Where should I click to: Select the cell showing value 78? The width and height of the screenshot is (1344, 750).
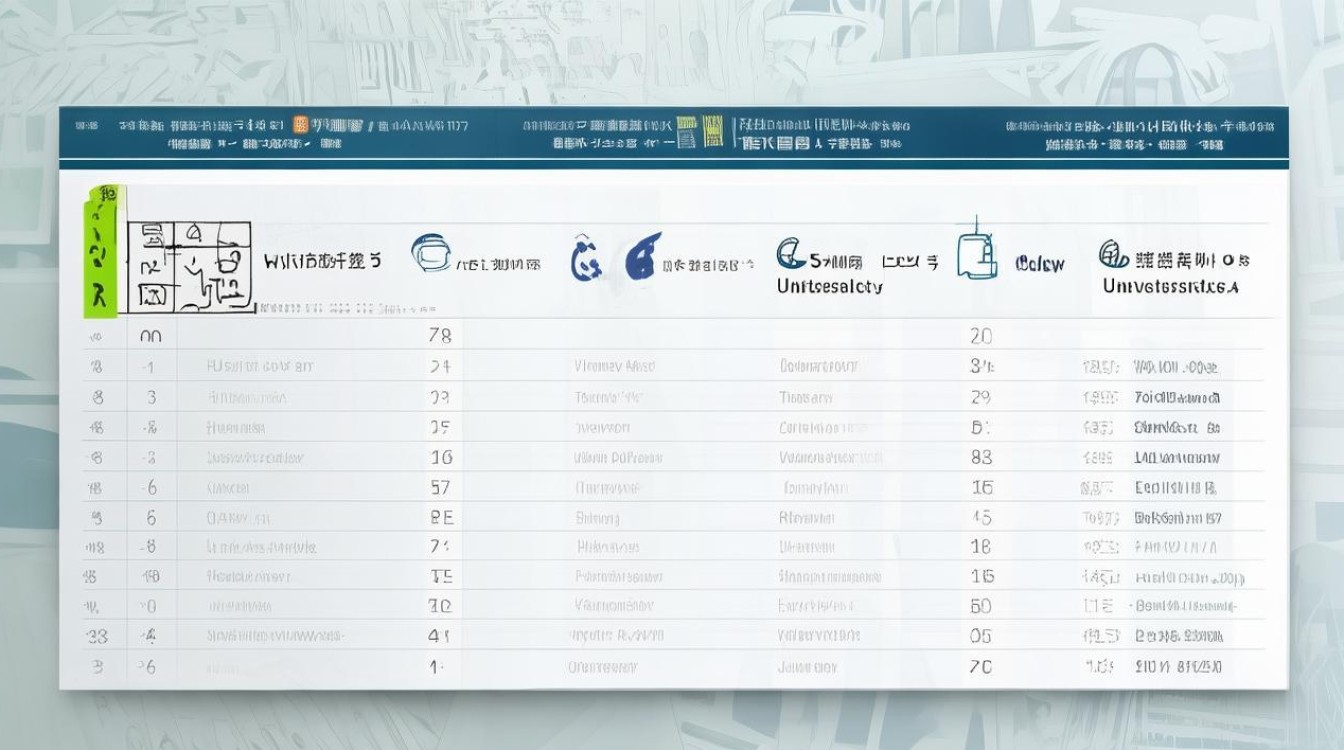click(x=440, y=336)
